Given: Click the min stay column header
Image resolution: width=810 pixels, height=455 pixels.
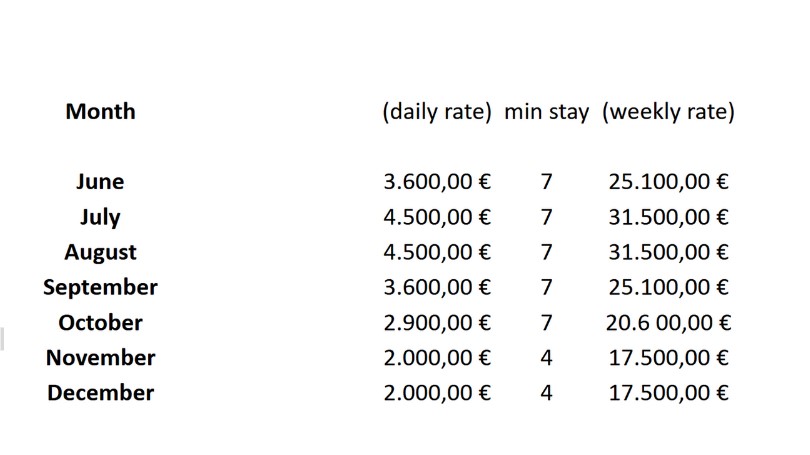Looking at the screenshot, I should 547,112.
